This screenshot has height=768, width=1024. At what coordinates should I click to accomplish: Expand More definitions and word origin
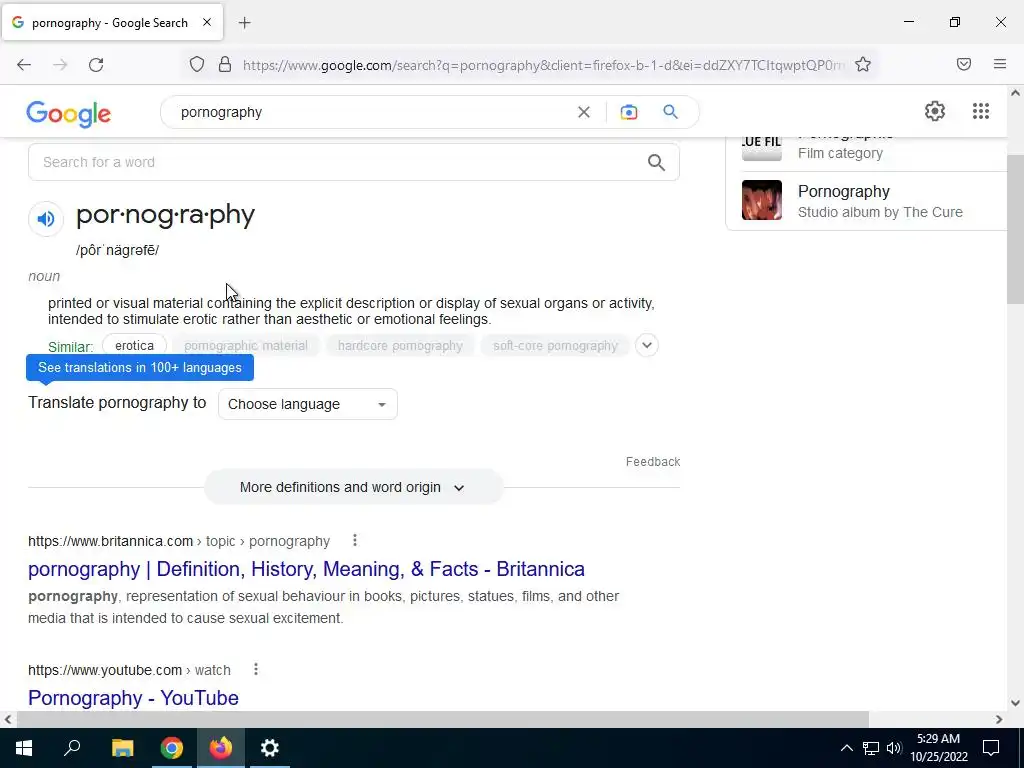(353, 487)
